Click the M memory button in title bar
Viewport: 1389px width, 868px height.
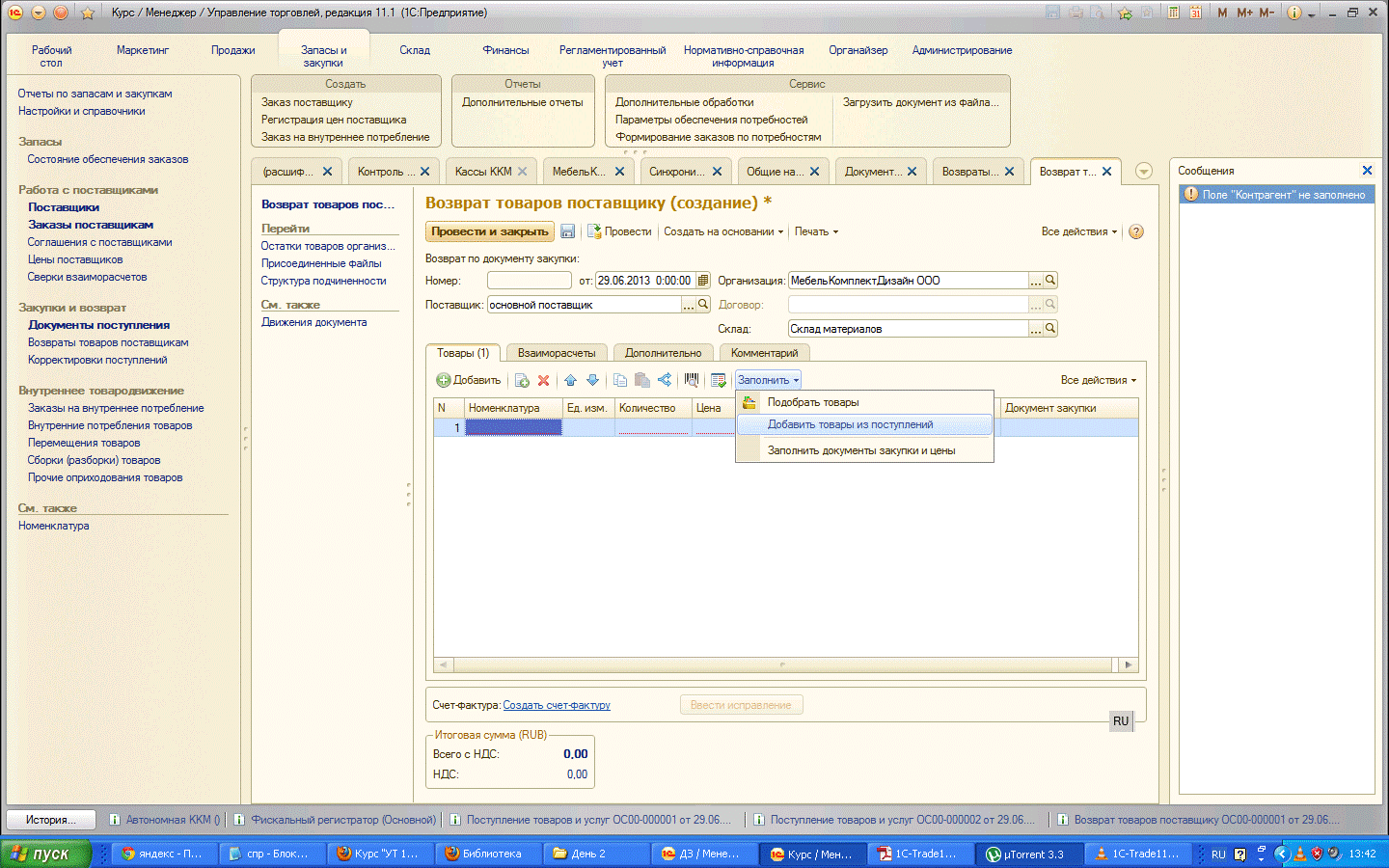pos(1223,13)
